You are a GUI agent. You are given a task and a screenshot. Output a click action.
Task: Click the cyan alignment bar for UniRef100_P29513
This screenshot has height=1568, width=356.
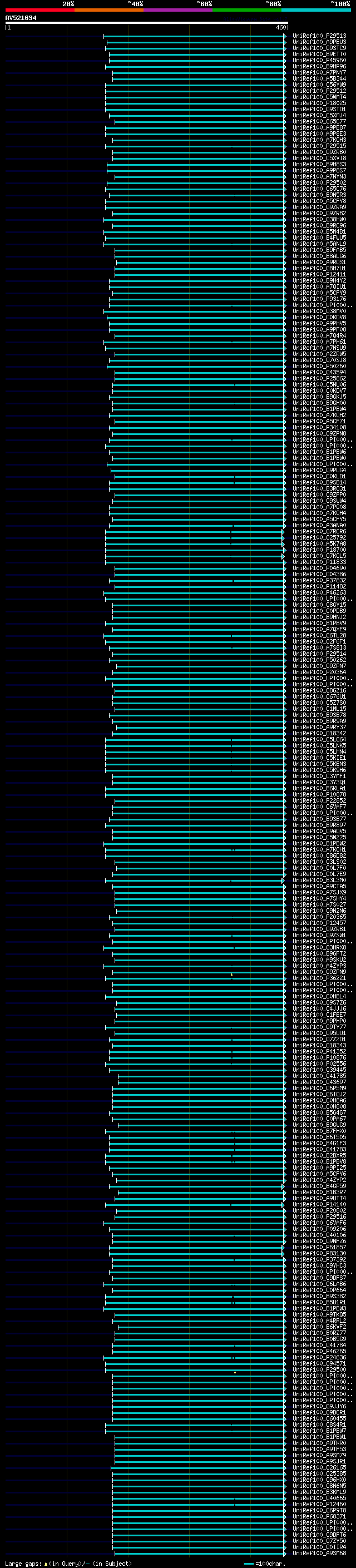195,36
